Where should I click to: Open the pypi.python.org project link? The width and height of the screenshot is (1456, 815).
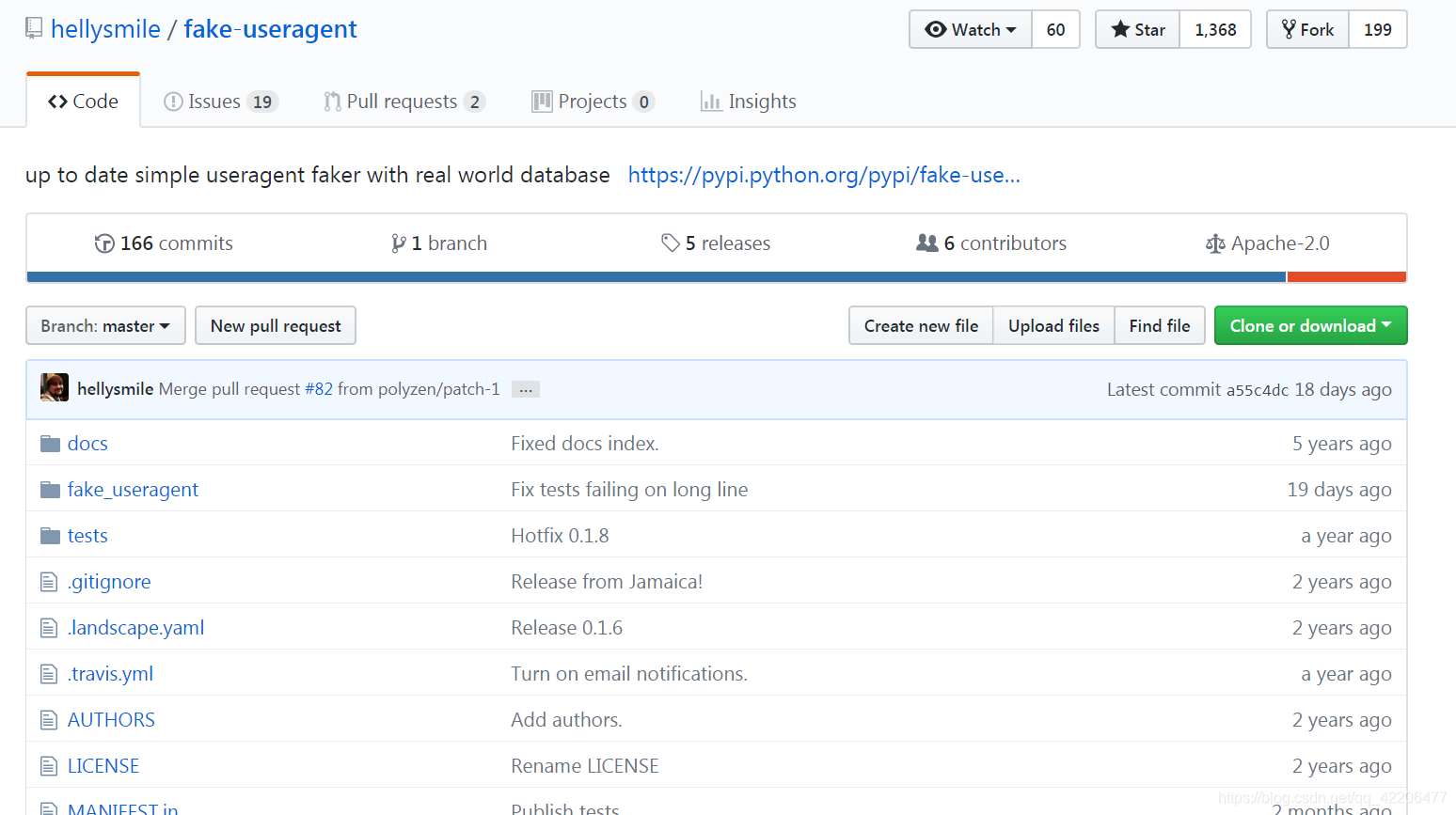824,175
